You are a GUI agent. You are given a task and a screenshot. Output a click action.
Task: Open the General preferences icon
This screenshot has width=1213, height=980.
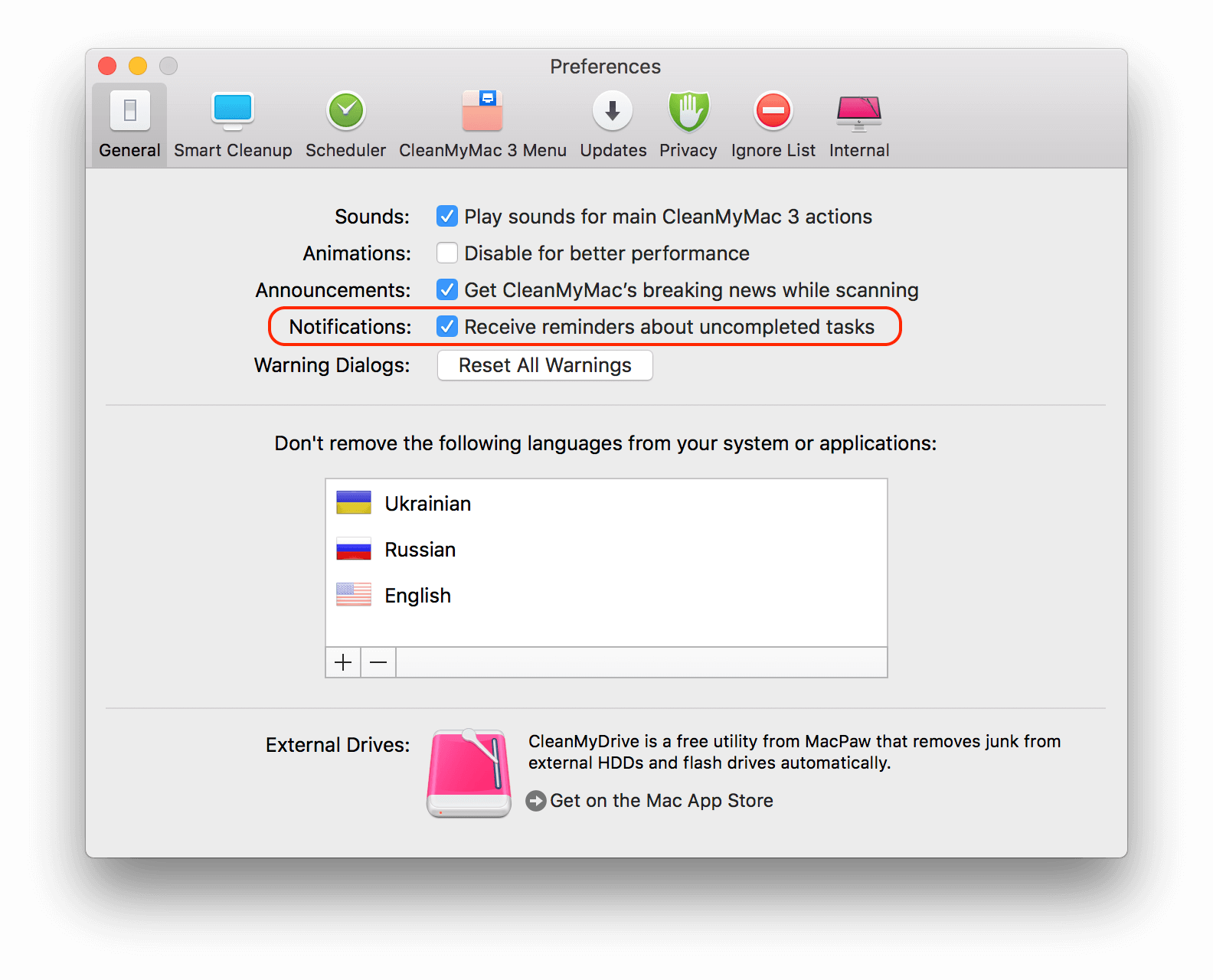tap(129, 110)
